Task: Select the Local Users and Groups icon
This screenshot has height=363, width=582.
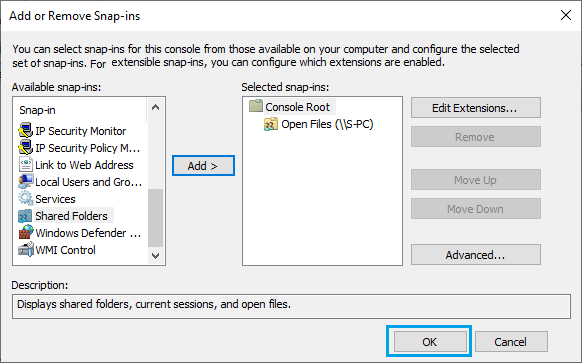Action: [x=26, y=182]
